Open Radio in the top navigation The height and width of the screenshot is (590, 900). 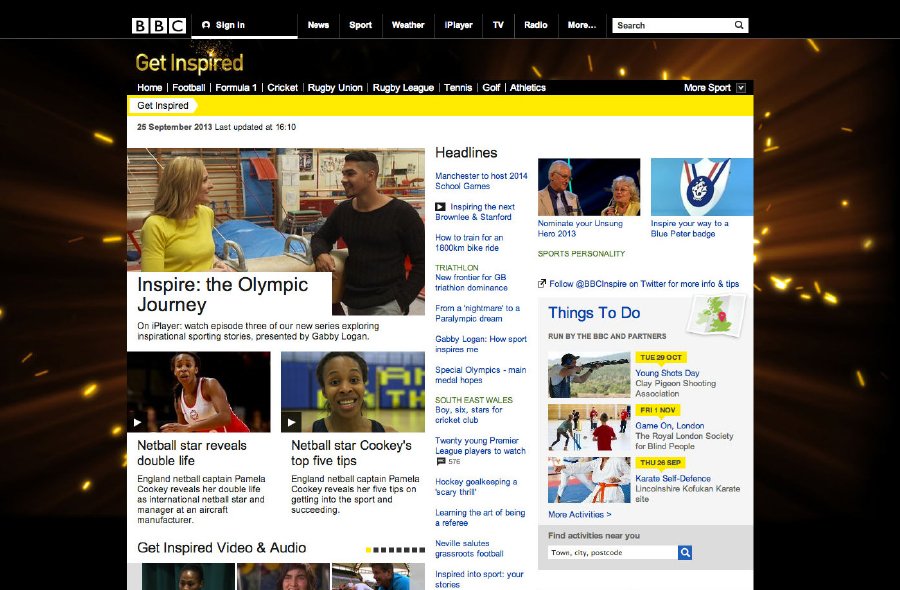point(536,25)
